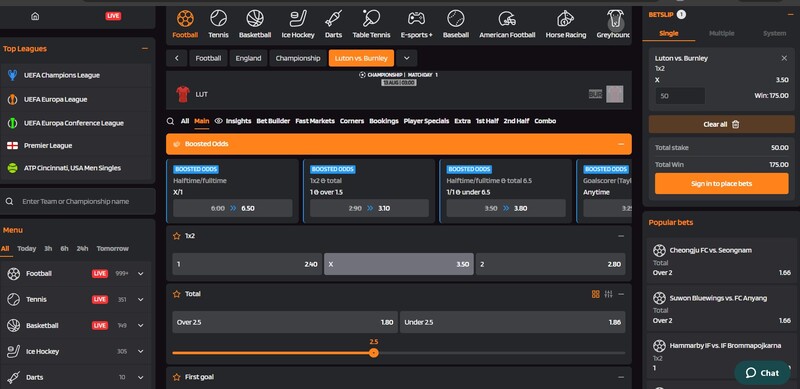Expand Darts in the Menu list

[x=141, y=377]
